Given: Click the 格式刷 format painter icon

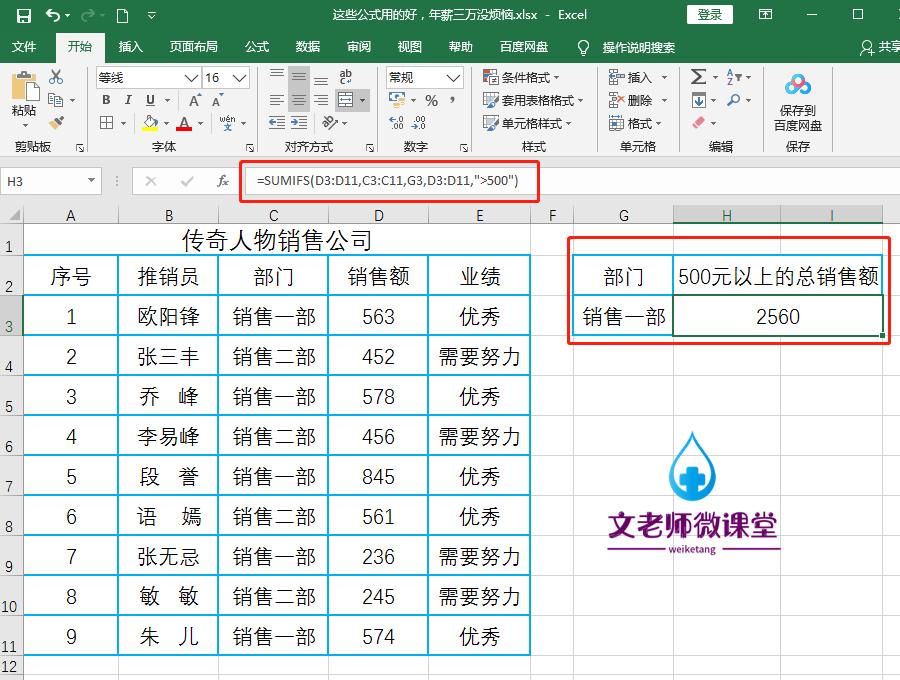Looking at the screenshot, I should pyautogui.click(x=56, y=124).
